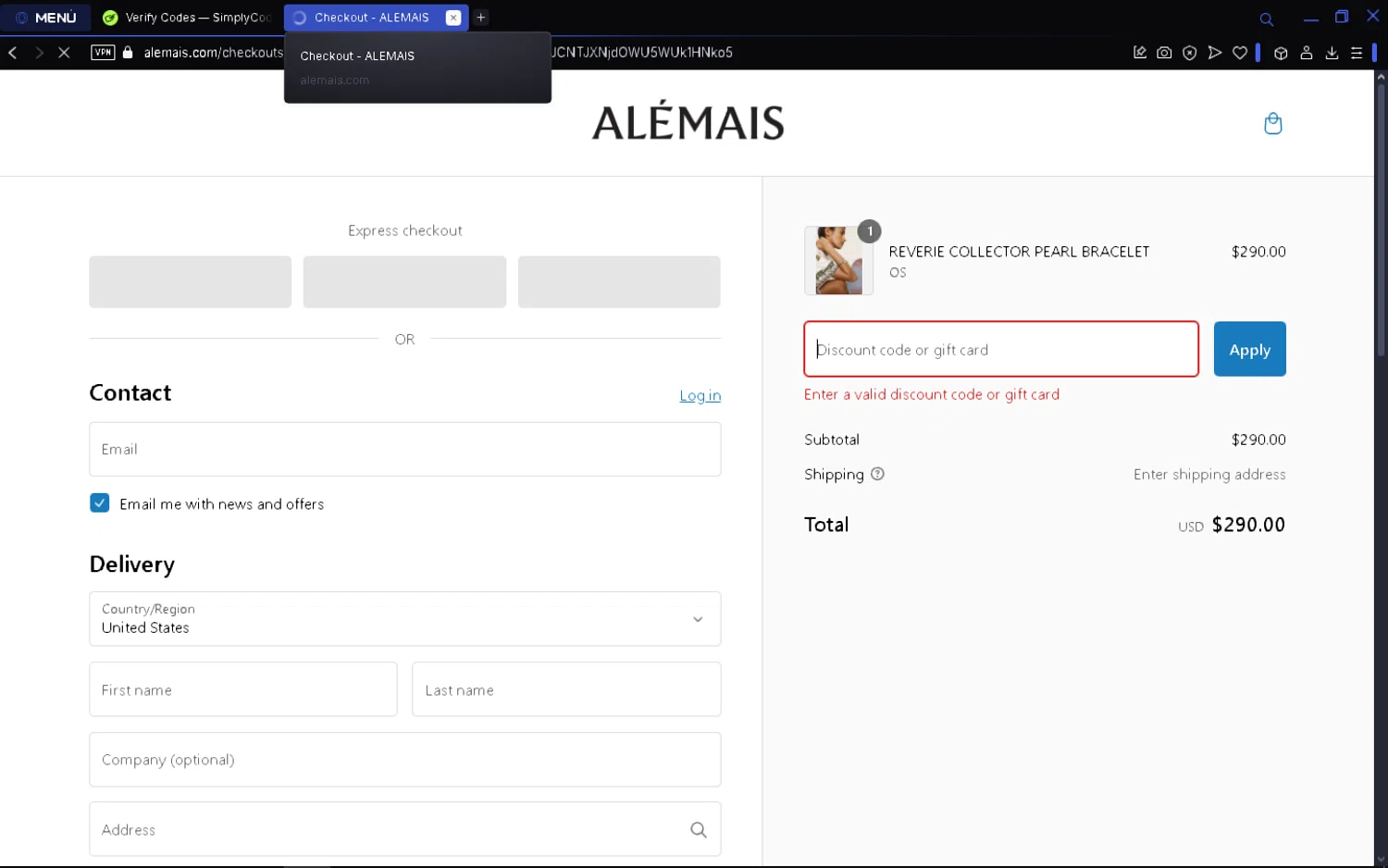The image size is (1388, 868).
Task: Focus the Email input field
Action: tap(404, 449)
